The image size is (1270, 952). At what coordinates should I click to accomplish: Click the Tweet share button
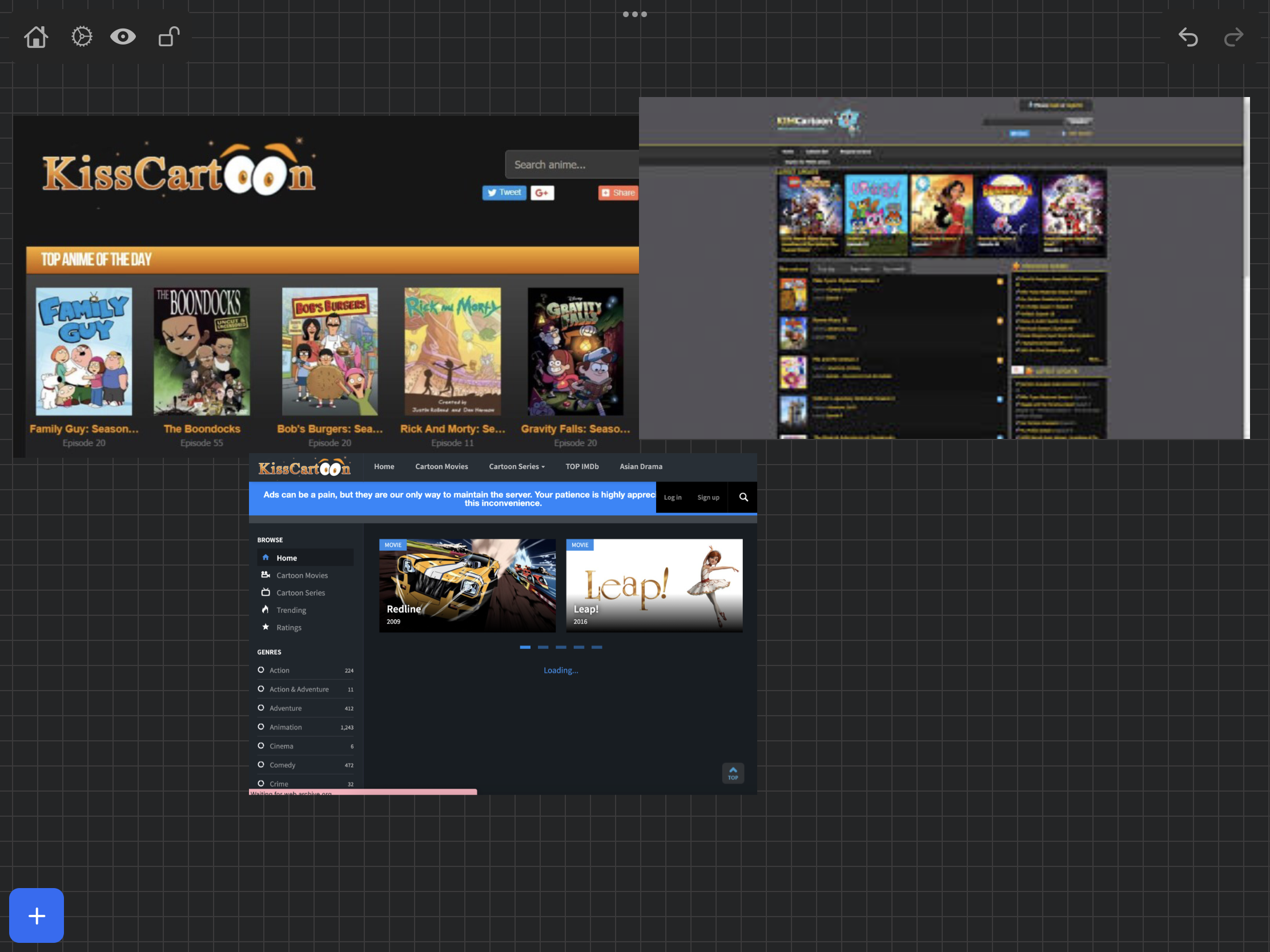(504, 193)
